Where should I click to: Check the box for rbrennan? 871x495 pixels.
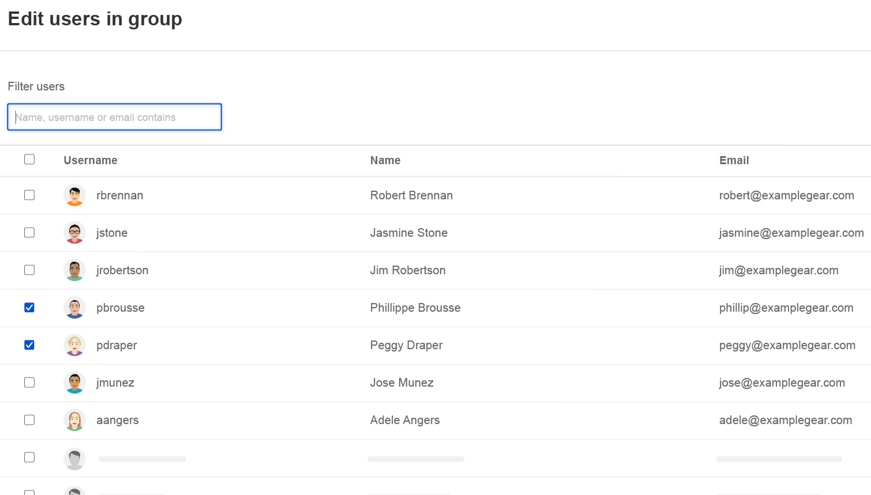tap(29, 195)
